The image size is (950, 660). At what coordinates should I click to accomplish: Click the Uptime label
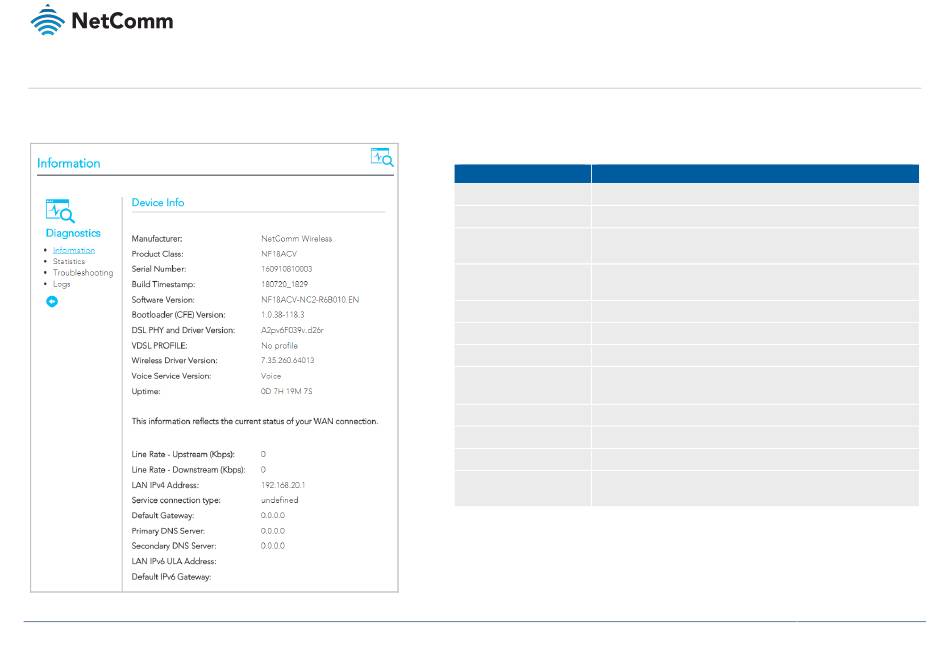tap(146, 392)
